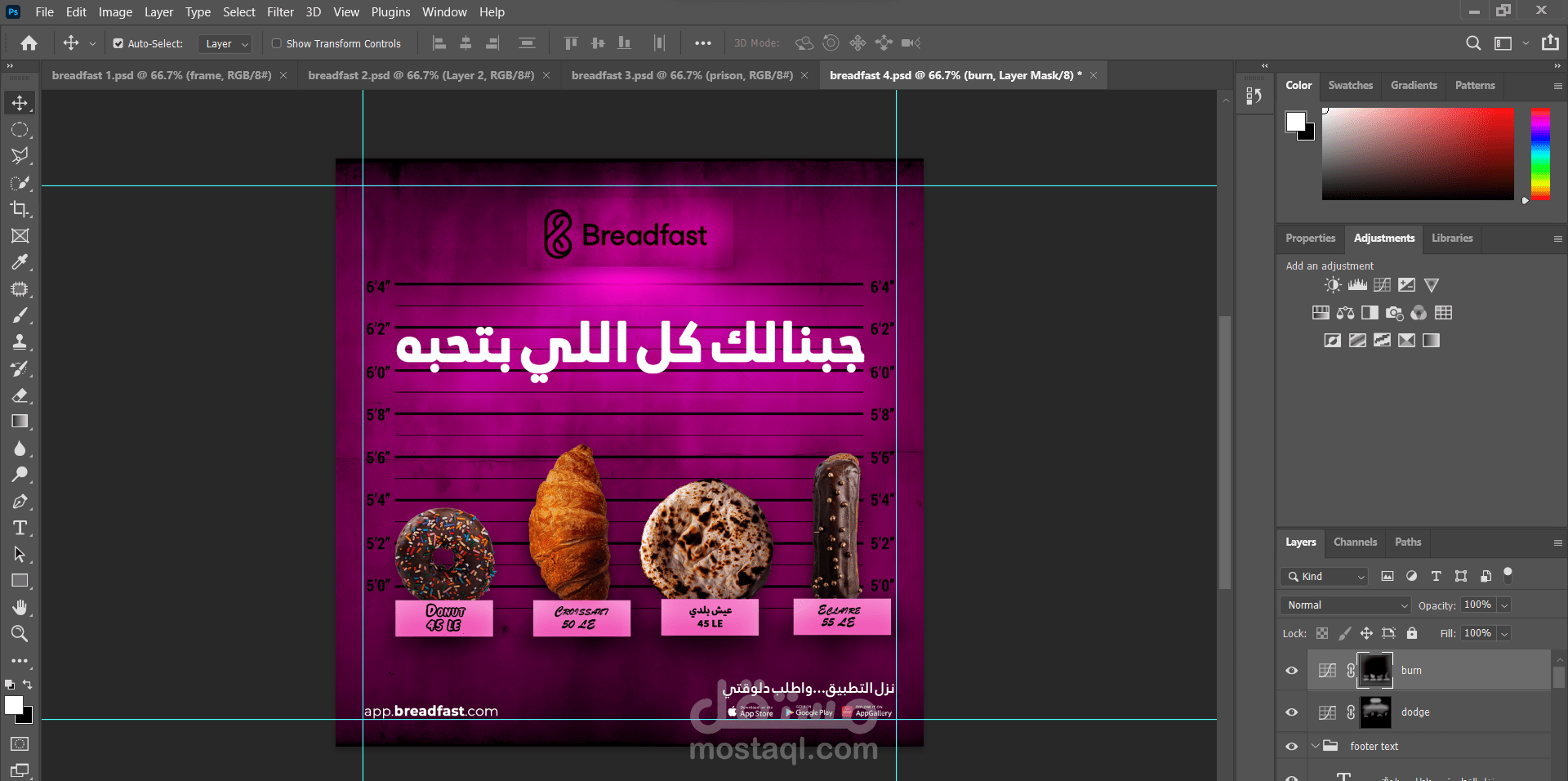Screen dimensions: 1568x781
Task: Select the Eraser tool
Action: pos(20,395)
